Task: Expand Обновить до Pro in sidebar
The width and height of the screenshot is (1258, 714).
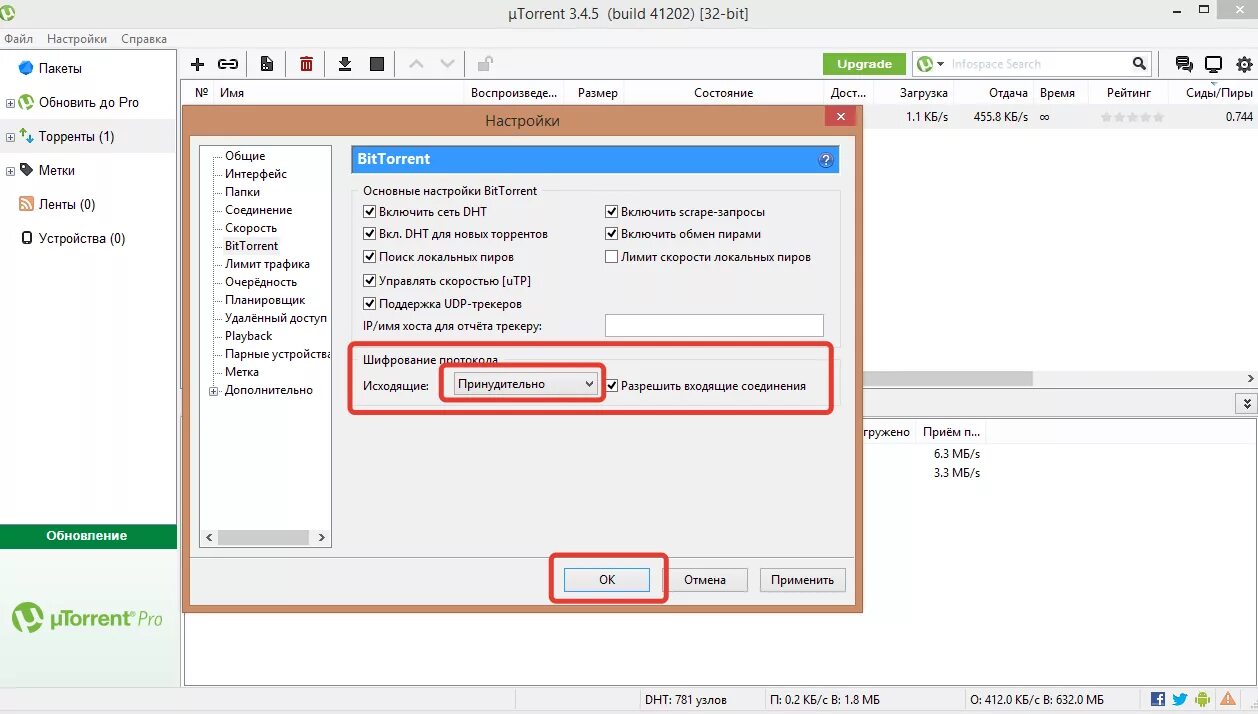Action: [10, 103]
